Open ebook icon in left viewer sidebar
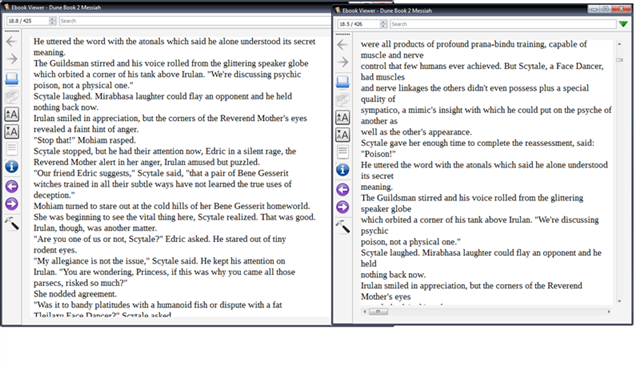The height and width of the screenshot is (366, 640). pos(11,78)
